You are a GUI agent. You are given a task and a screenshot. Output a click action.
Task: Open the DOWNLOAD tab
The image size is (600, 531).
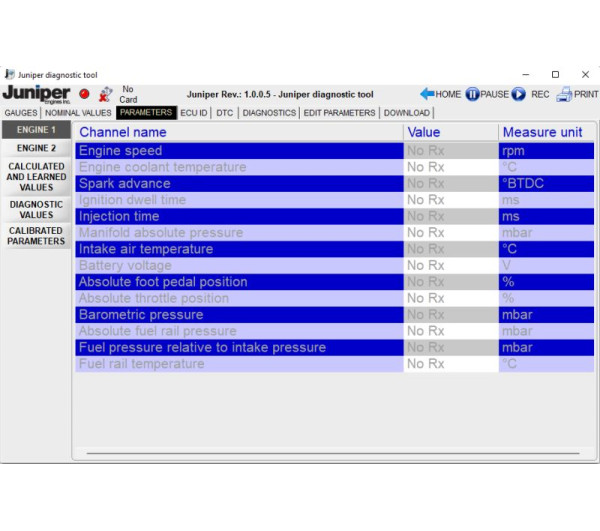(x=406, y=113)
